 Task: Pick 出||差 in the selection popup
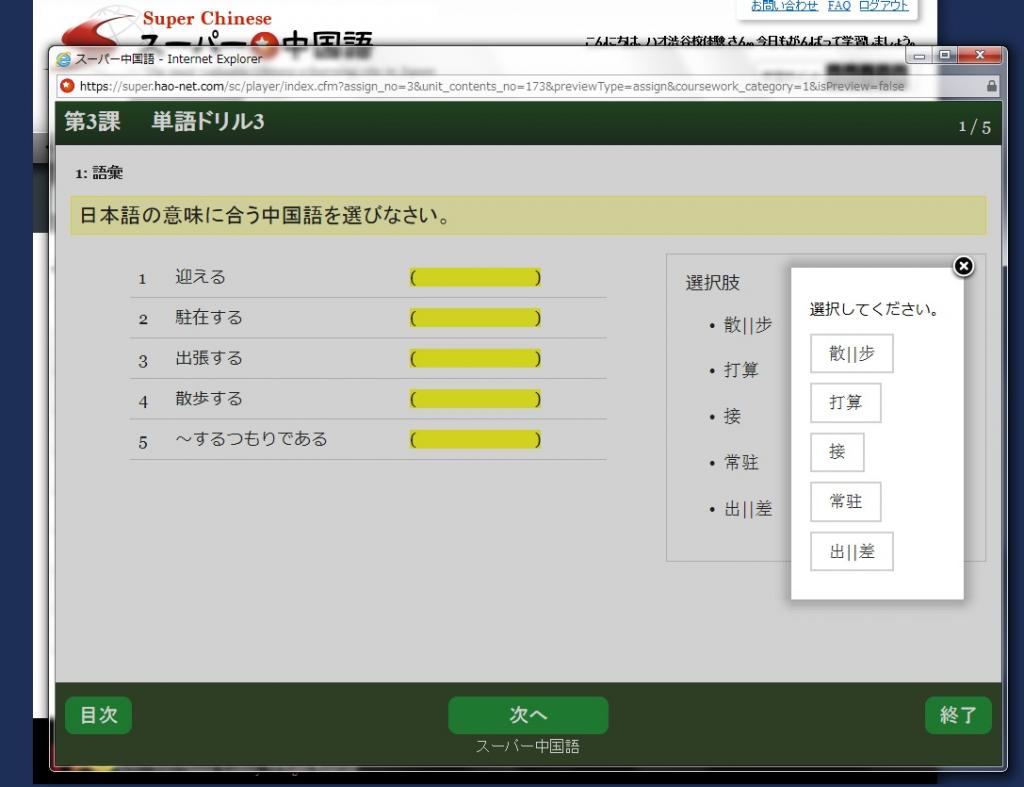click(x=851, y=551)
